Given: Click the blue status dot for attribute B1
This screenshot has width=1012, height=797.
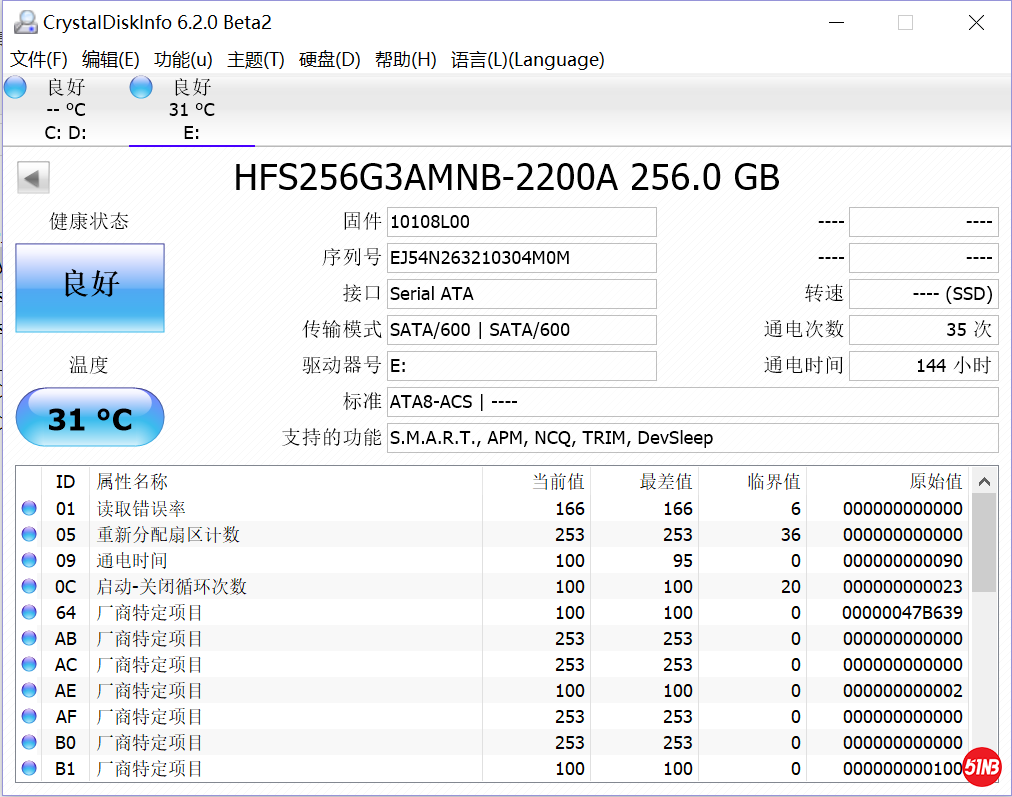Looking at the screenshot, I should [x=29, y=768].
